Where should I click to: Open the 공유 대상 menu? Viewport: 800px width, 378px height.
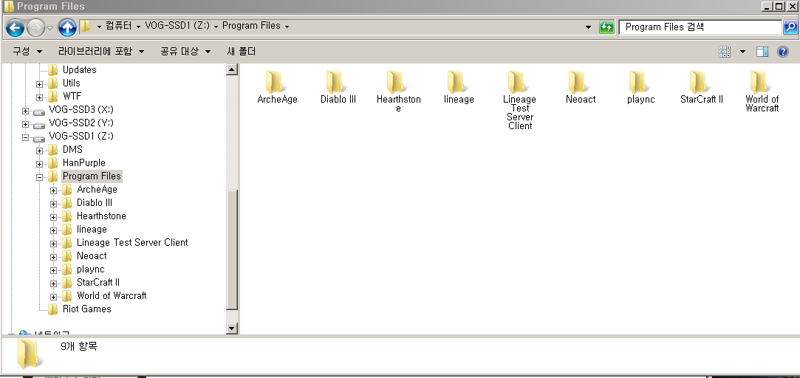tap(186, 52)
